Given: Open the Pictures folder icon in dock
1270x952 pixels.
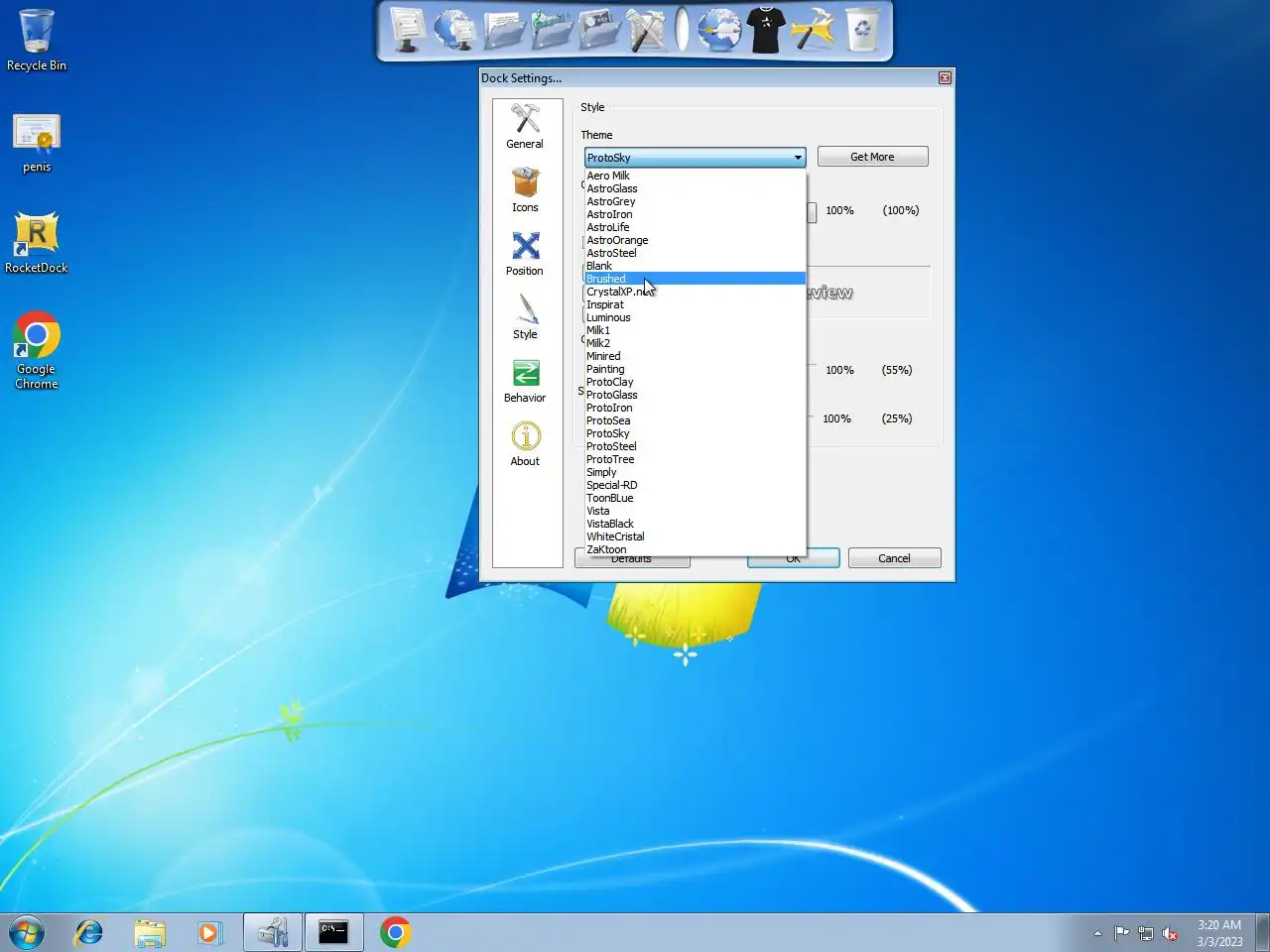Looking at the screenshot, I should (x=599, y=30).
